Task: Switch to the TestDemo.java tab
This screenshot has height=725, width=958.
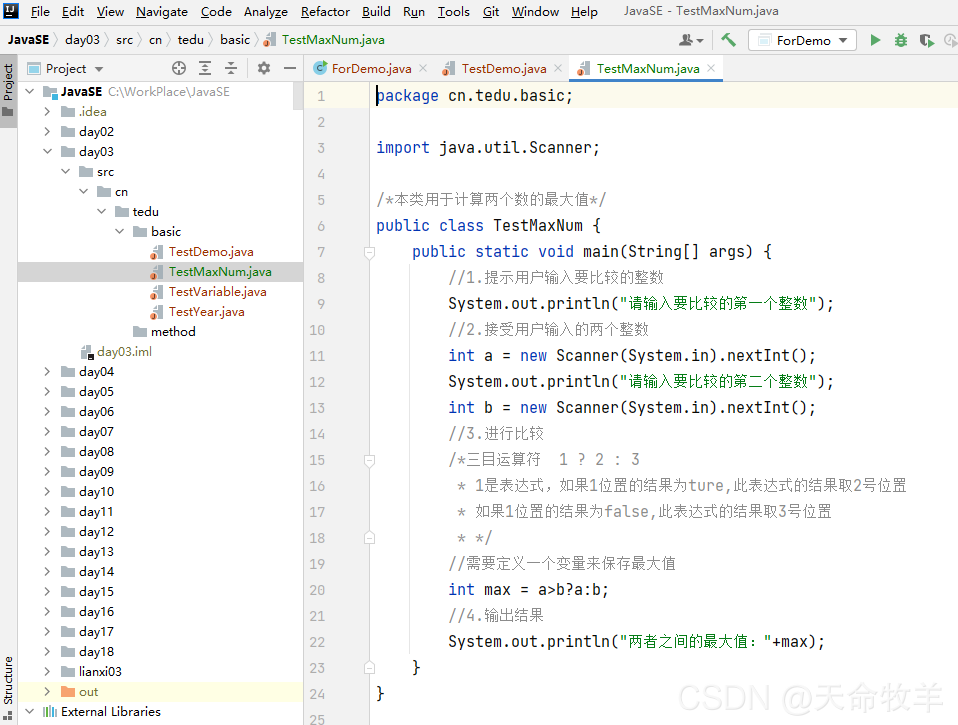Action: pyautogui.click(x=504, y=68)
